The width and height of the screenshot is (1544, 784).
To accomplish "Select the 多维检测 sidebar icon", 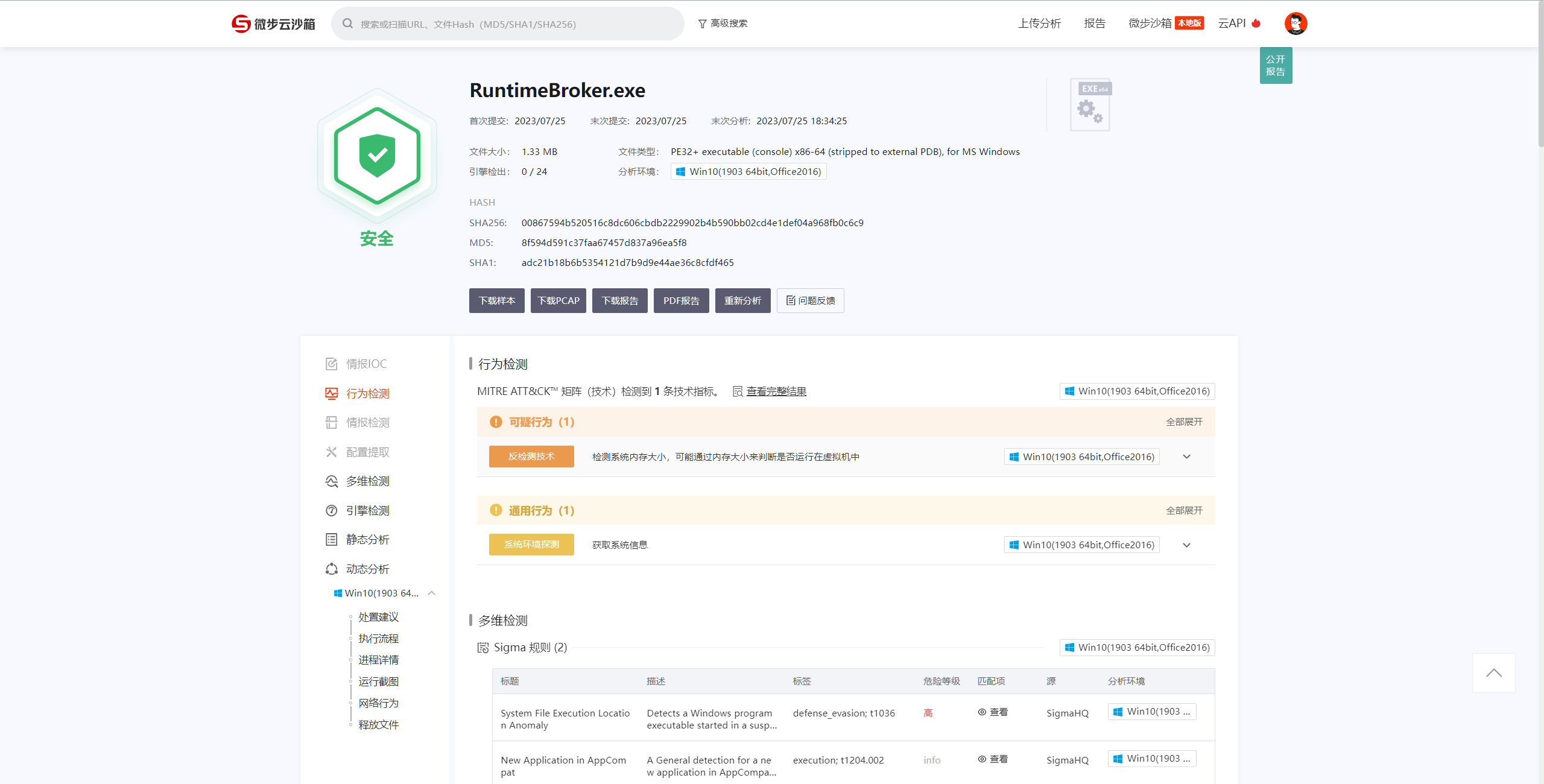I will [x=331, y=481].
